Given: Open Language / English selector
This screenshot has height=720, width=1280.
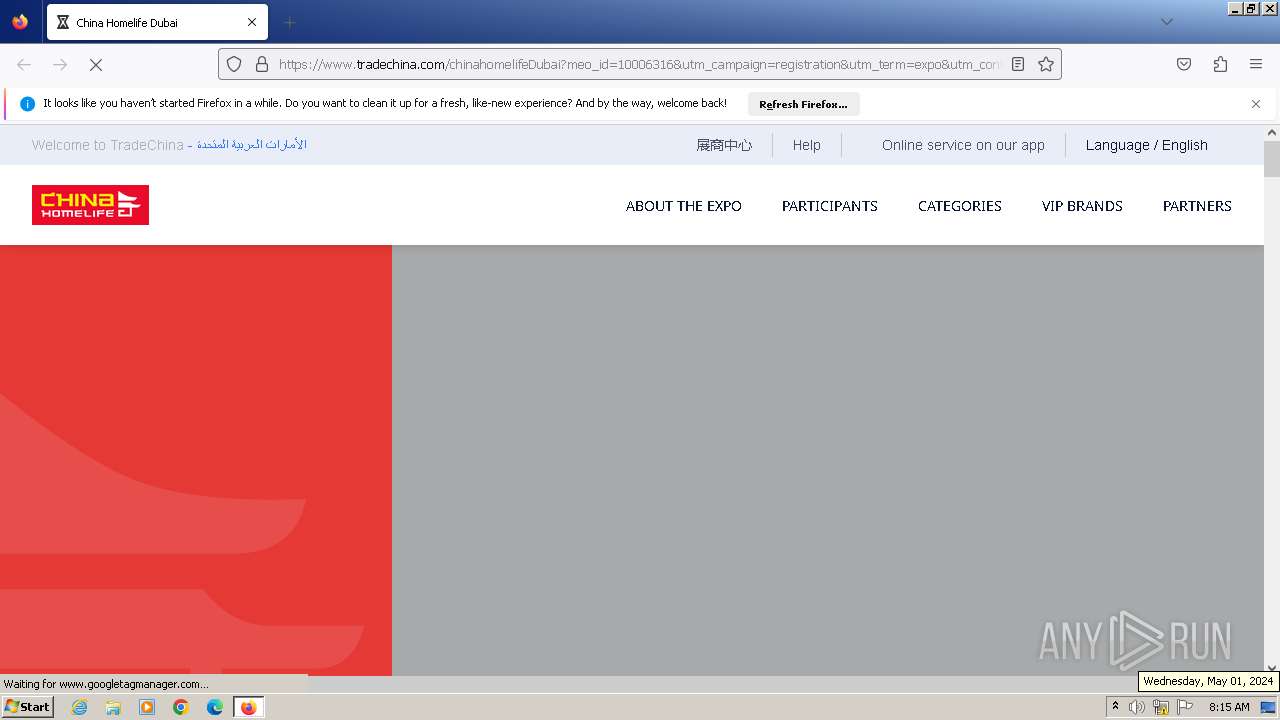Looking at the screenshot, I should pyautogui.click(x=1147, y=145).
